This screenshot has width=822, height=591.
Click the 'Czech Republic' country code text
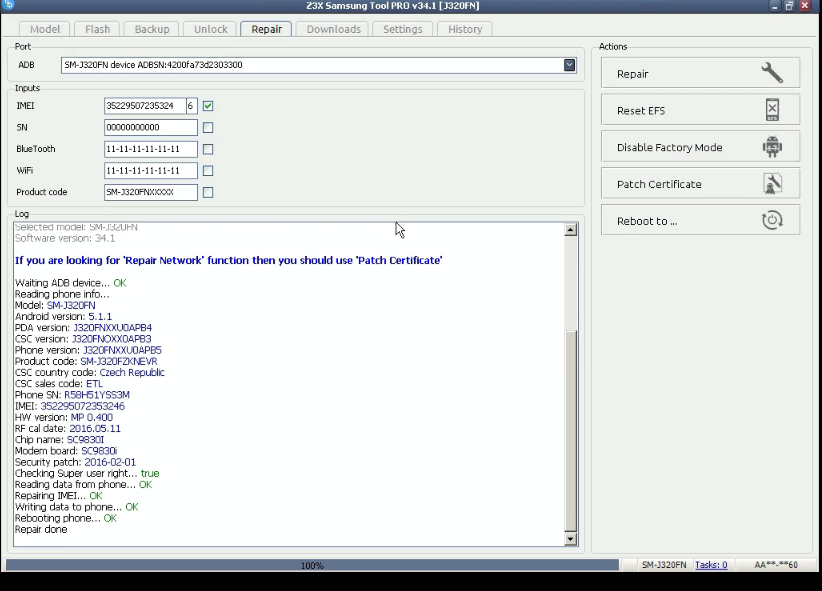pos(132,372)
